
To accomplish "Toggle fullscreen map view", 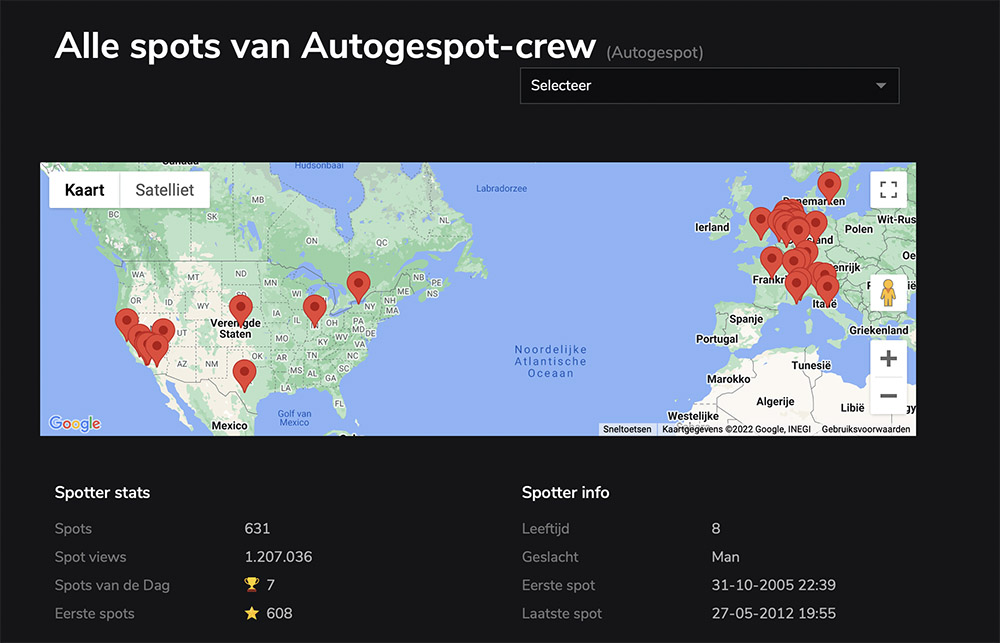I will 888,189.
